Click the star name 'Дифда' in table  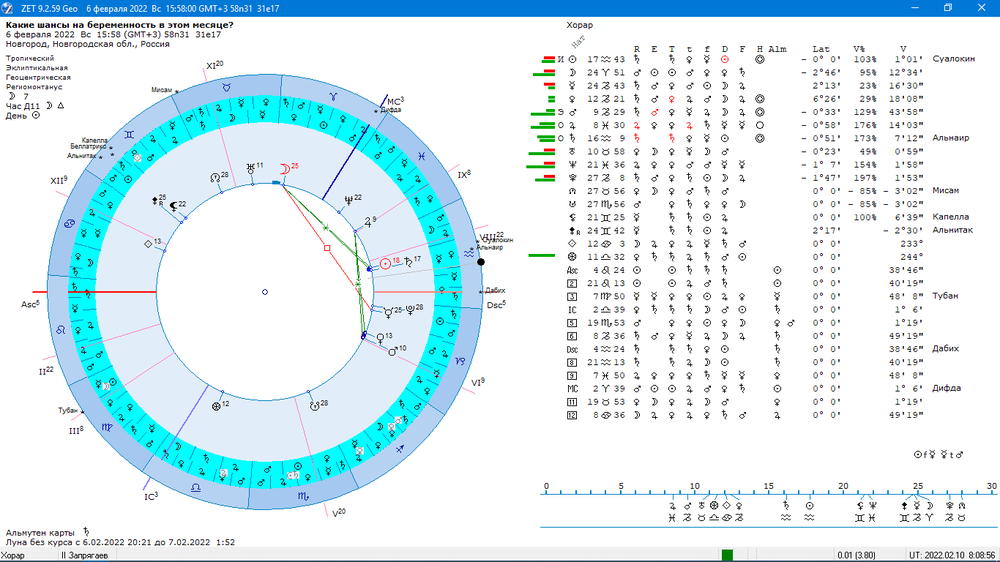pos(946,388)
